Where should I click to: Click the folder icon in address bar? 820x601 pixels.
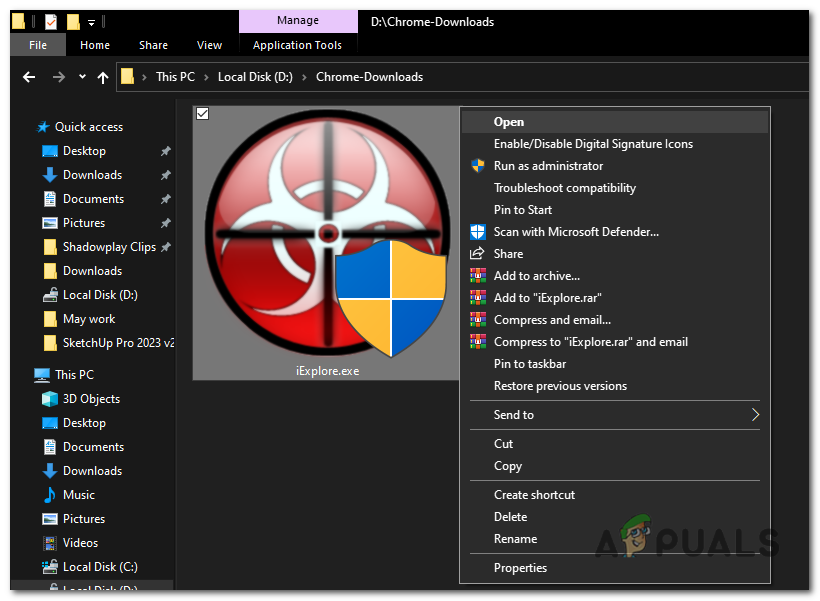click(127, 77)
